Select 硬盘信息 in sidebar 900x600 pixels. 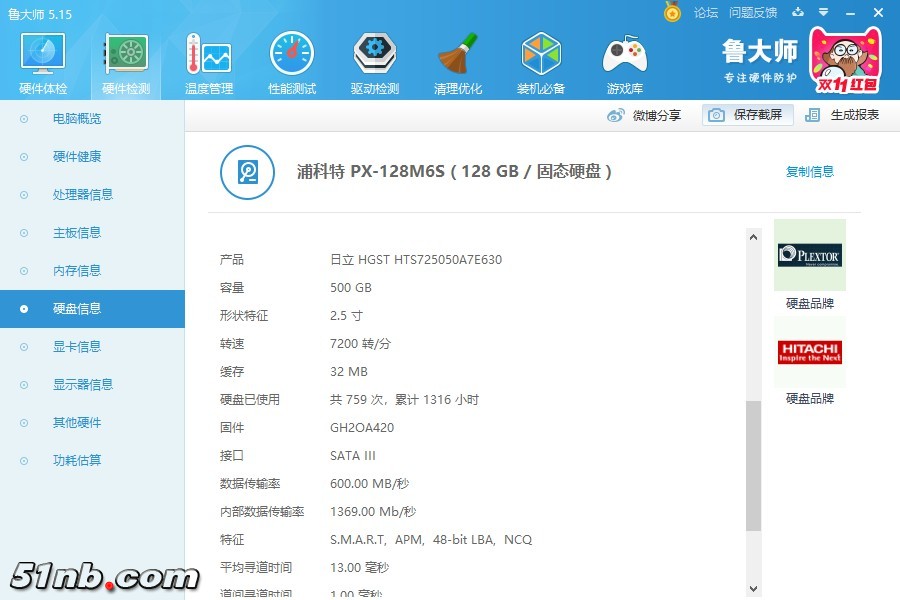92,309
